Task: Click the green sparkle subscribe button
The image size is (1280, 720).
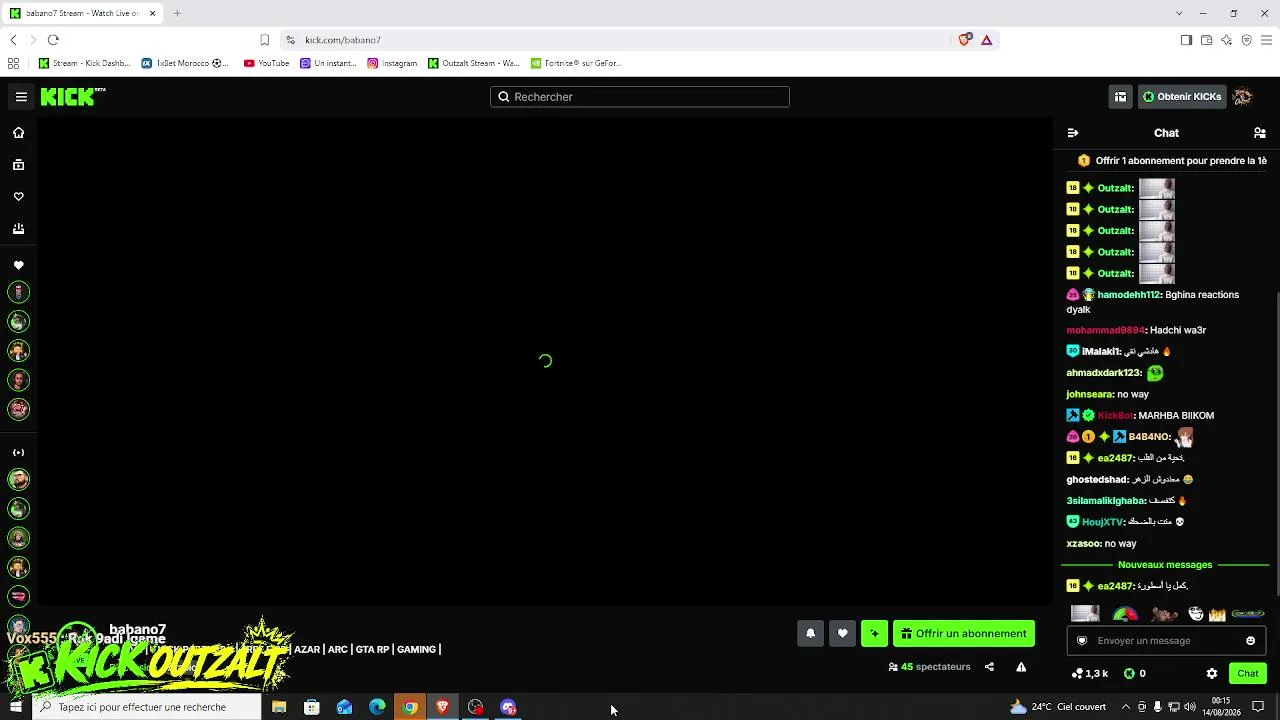Action: [874, 633]
